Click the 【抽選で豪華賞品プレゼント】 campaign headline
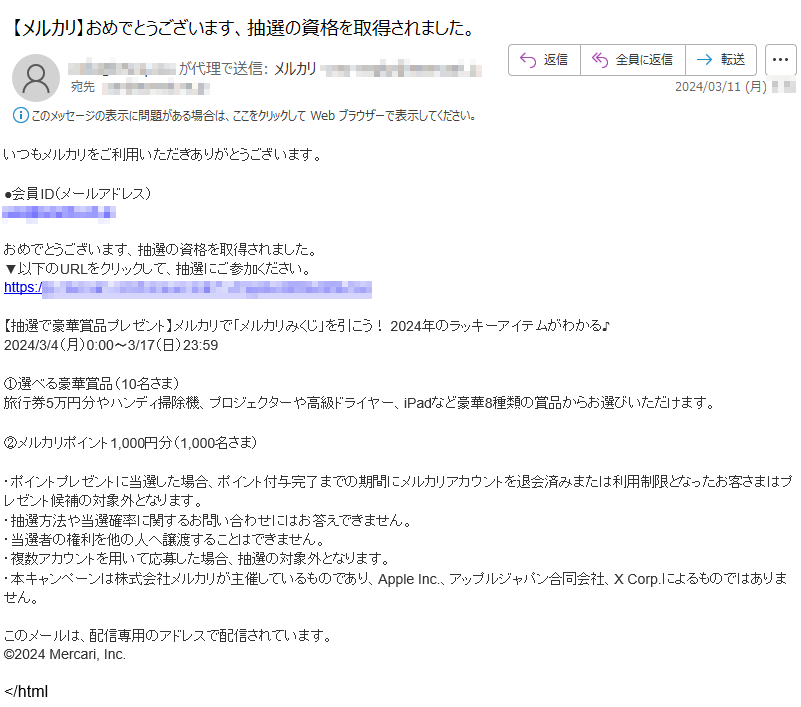This screenshot has width=801, height=707. (x=307, y=326)
